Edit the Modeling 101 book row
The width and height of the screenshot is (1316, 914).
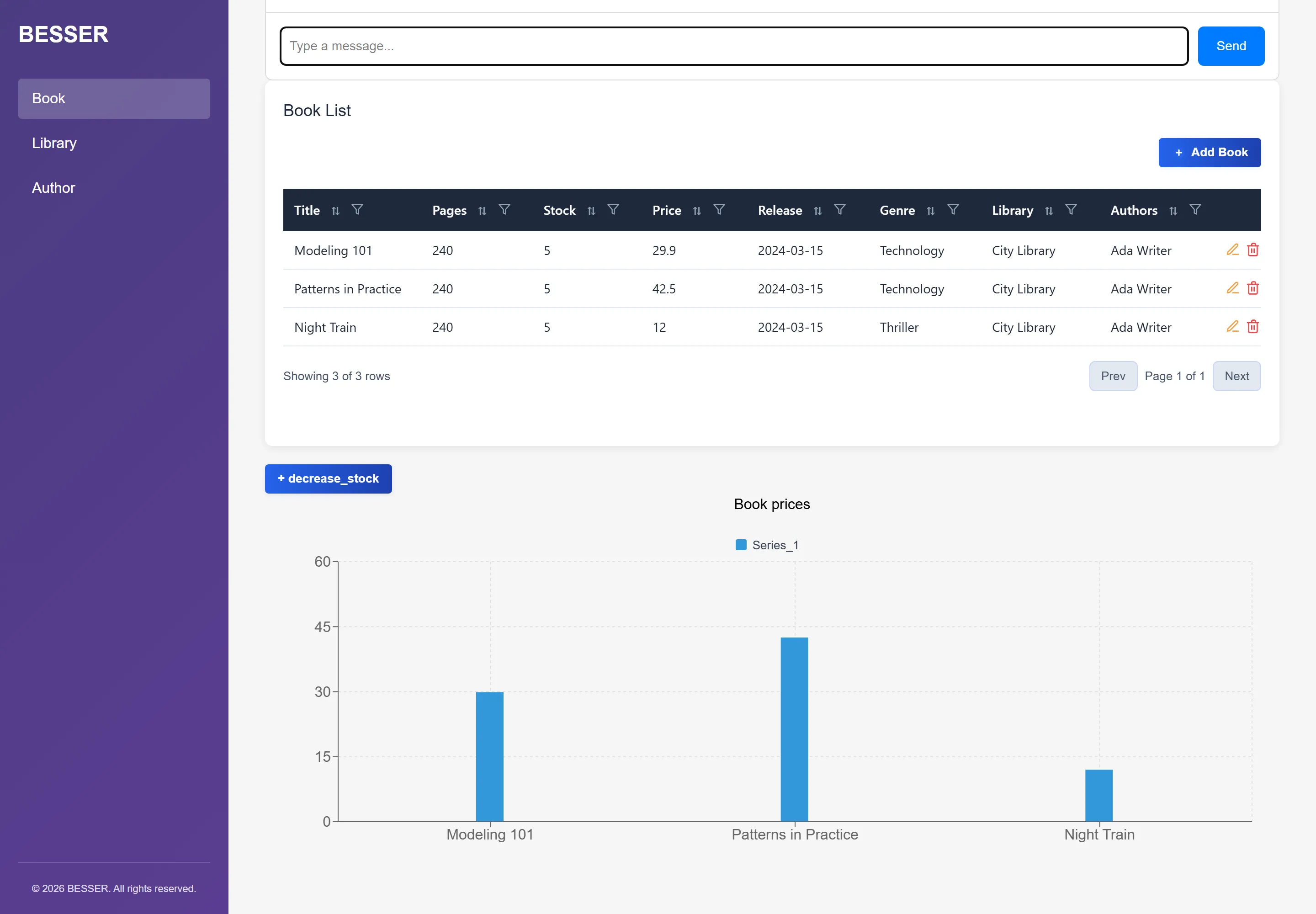point(1233,250)
